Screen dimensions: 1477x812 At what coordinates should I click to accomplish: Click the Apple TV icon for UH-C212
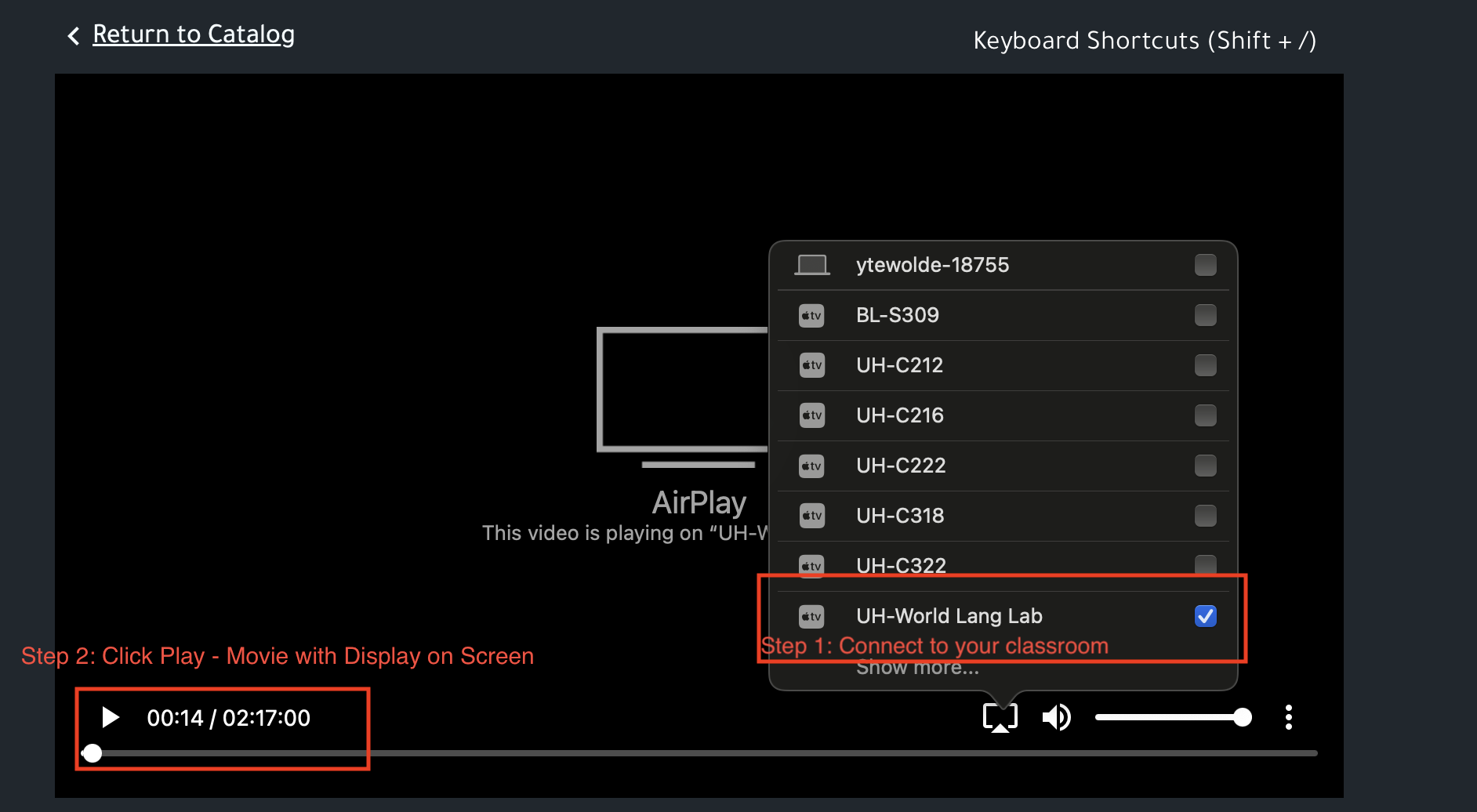(811, 365)
